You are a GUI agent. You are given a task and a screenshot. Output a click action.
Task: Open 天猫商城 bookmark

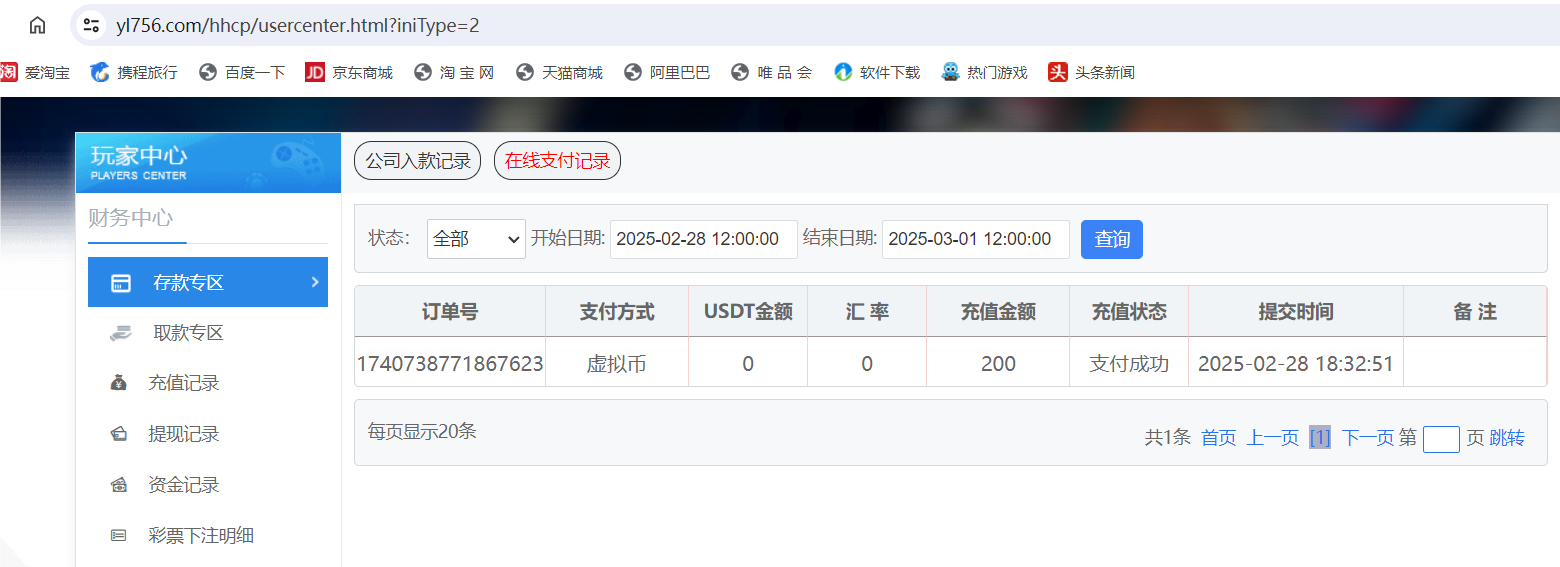[x=559, y=72]
